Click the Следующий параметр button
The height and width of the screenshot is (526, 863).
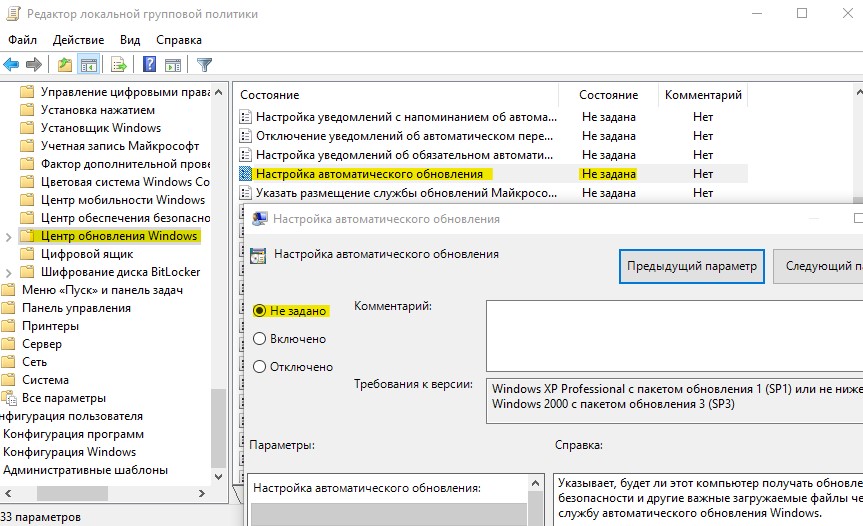coord(818,266)
